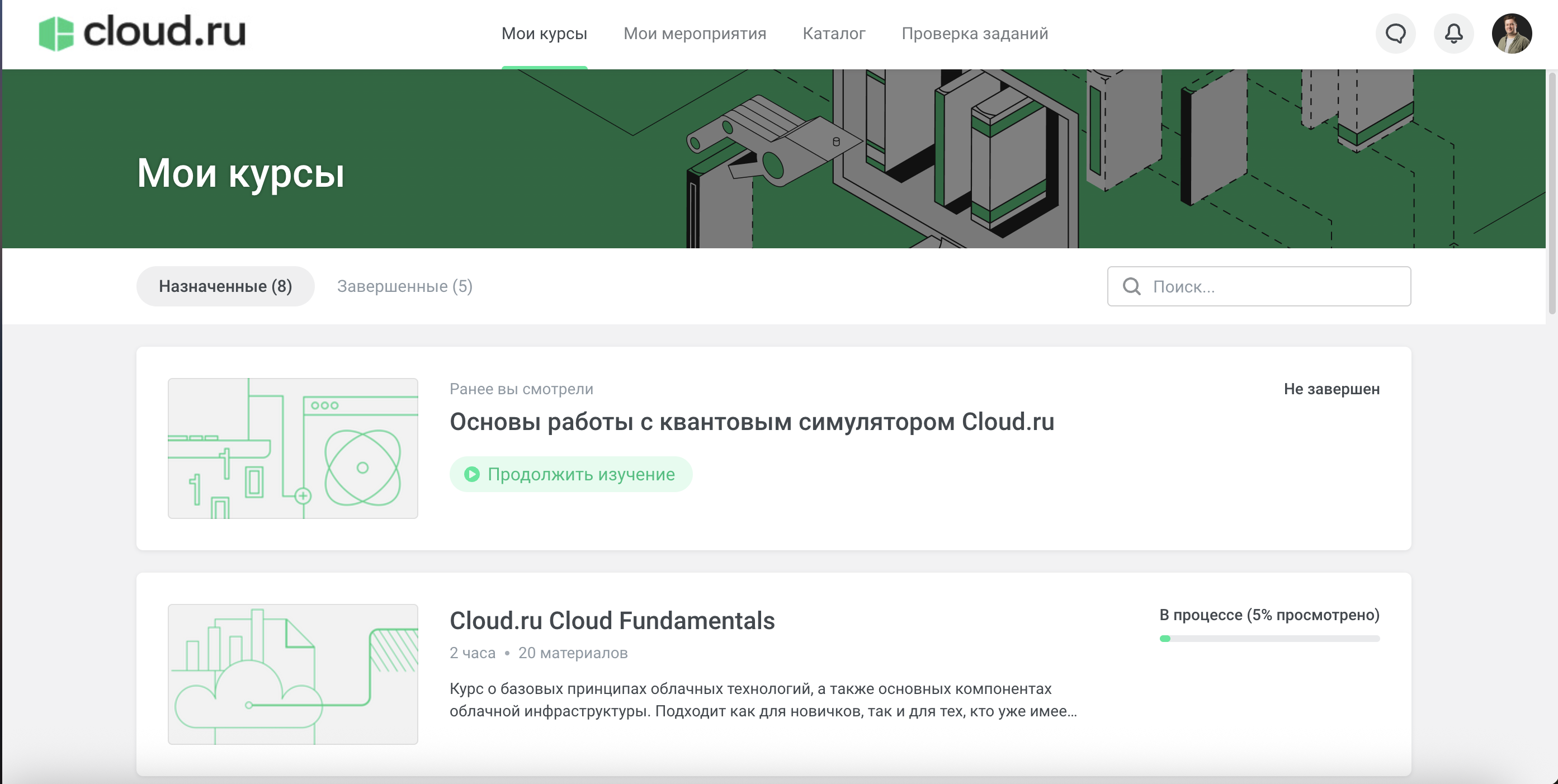Click the cloud.ru logo
Viewport: 1558px width, 784px height.
(142, 32)
